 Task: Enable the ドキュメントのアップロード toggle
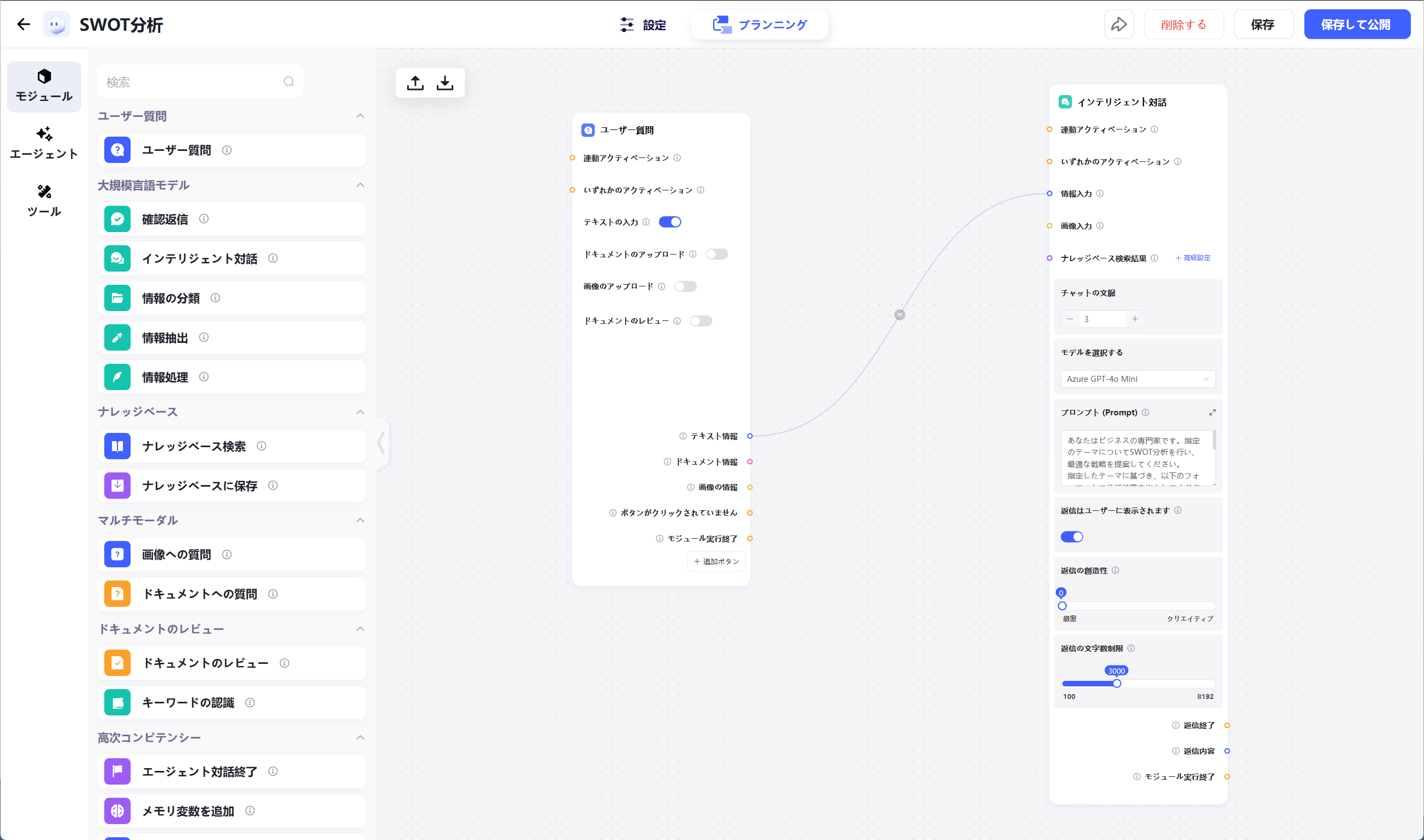[716, 254]
